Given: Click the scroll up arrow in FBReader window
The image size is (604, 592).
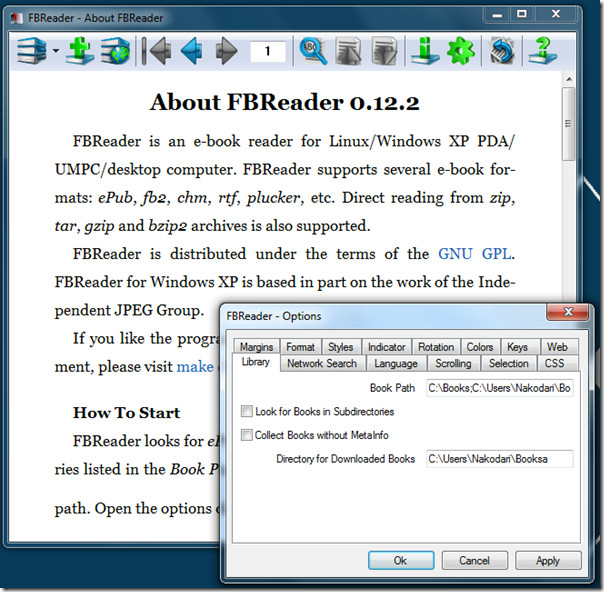Looking at the screenshot, I should (569, 79).
